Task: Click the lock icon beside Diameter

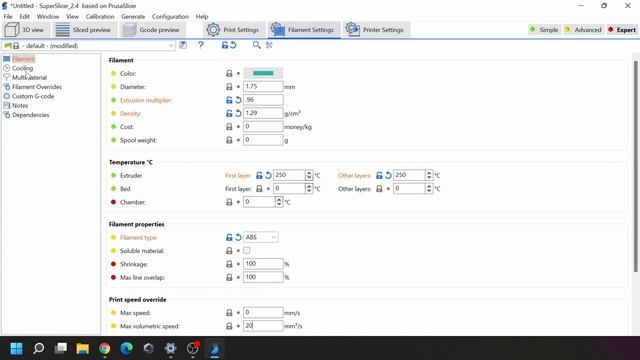Action: tap(229, 87)
